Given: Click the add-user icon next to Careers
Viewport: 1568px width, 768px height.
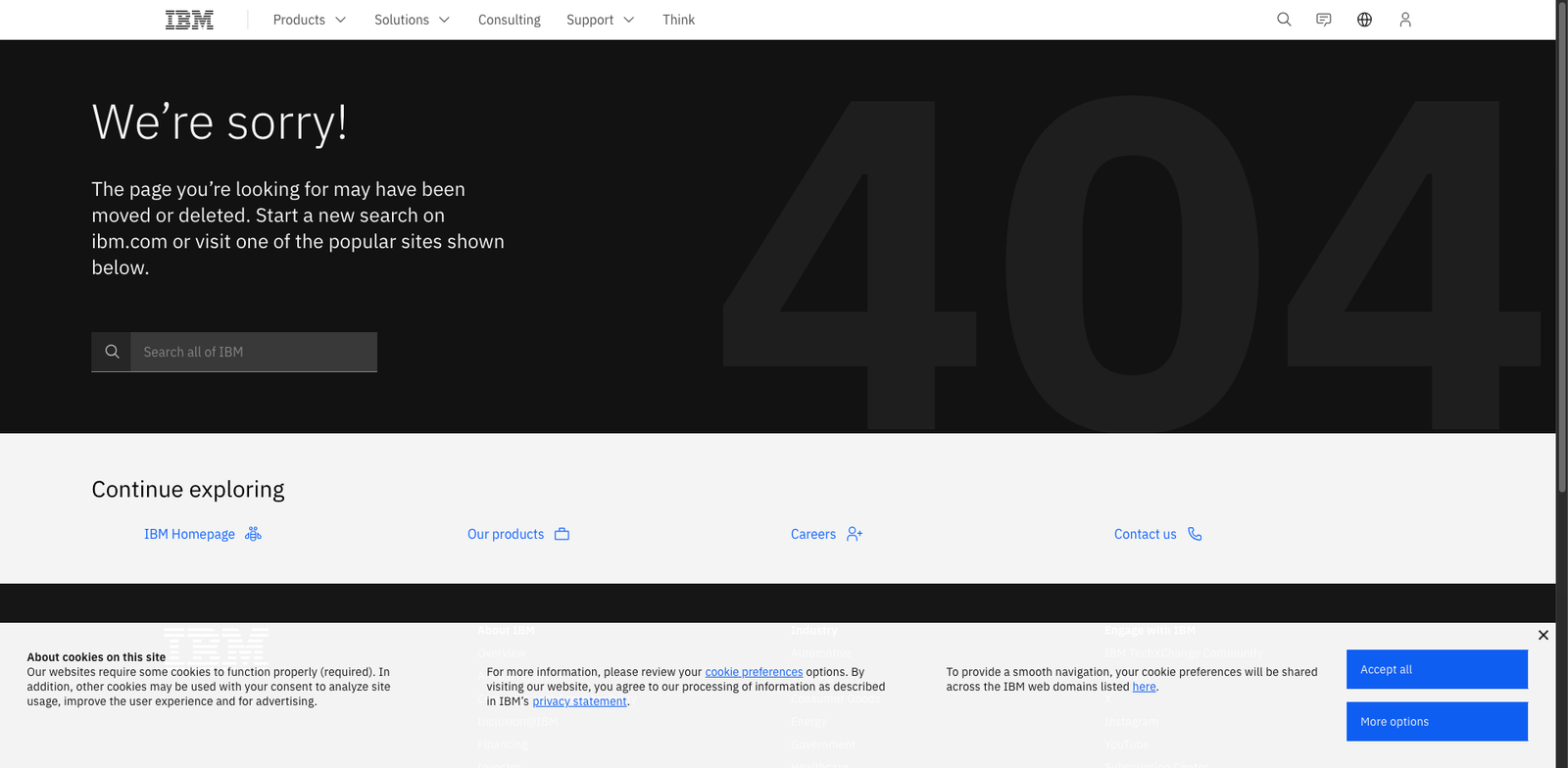Looking at the screenshot, I should [855, 534].
